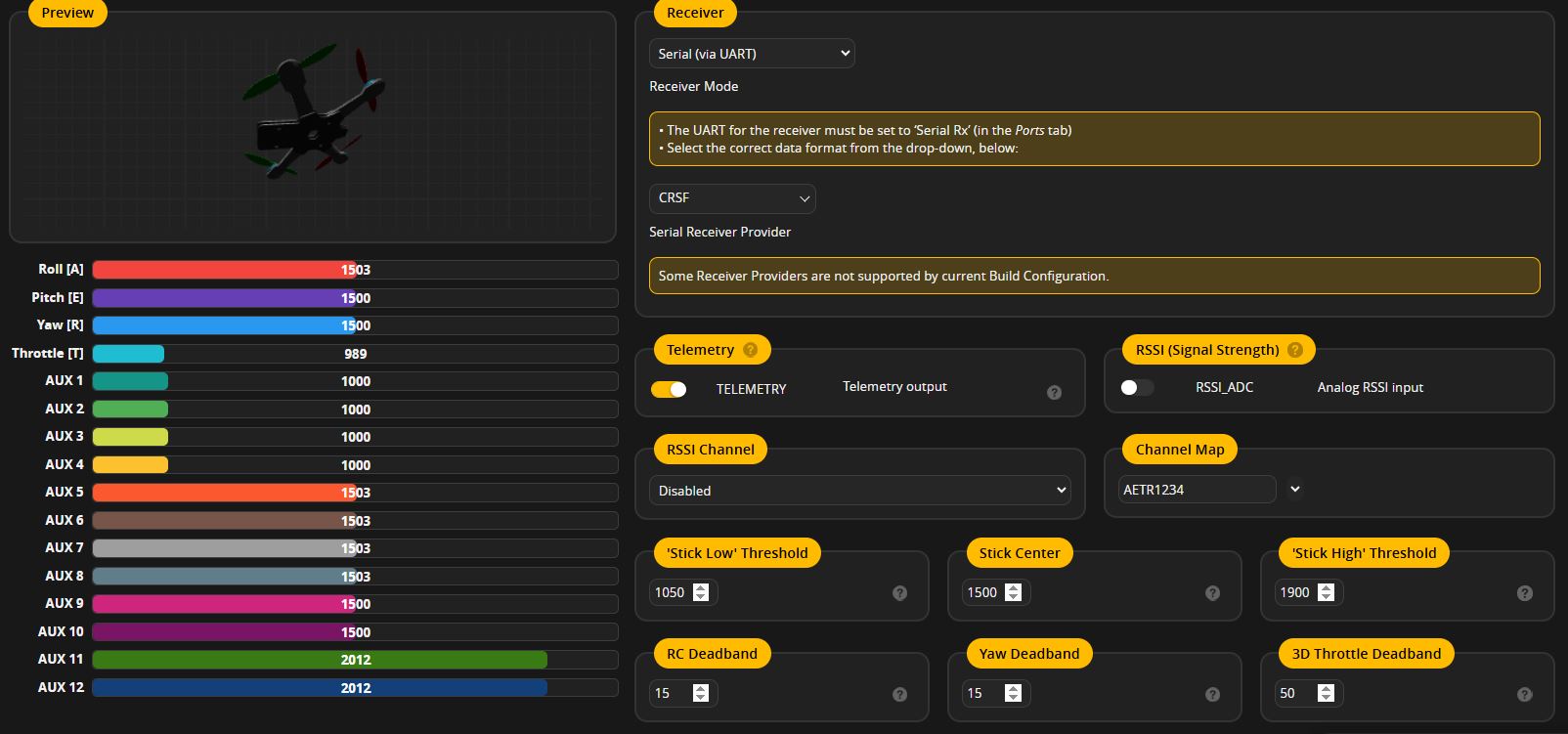Click the AUX 9 channel bar
1568x734 pixels.
[x=355, y=604]
